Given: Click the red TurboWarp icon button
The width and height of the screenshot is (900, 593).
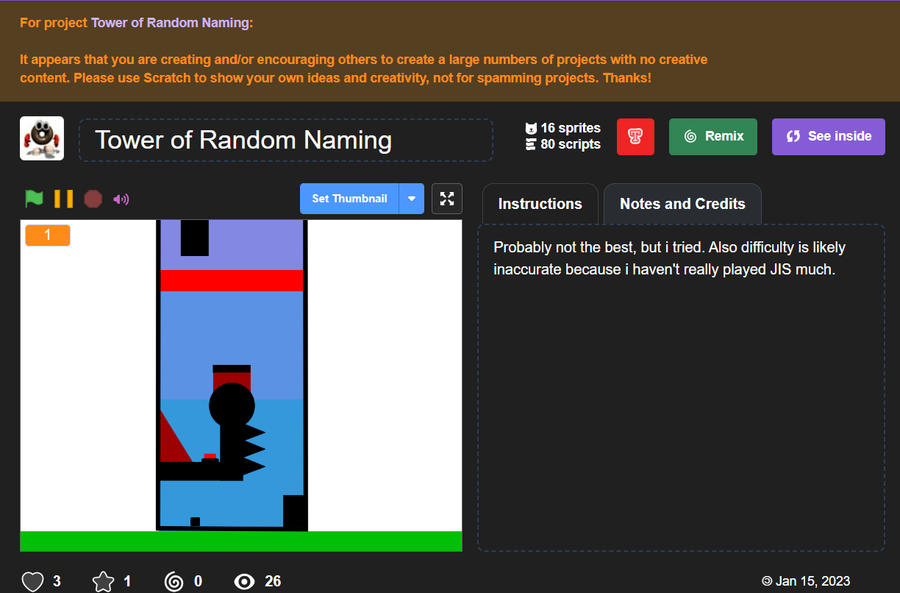Looking at the screenshot, I should 635,137.
